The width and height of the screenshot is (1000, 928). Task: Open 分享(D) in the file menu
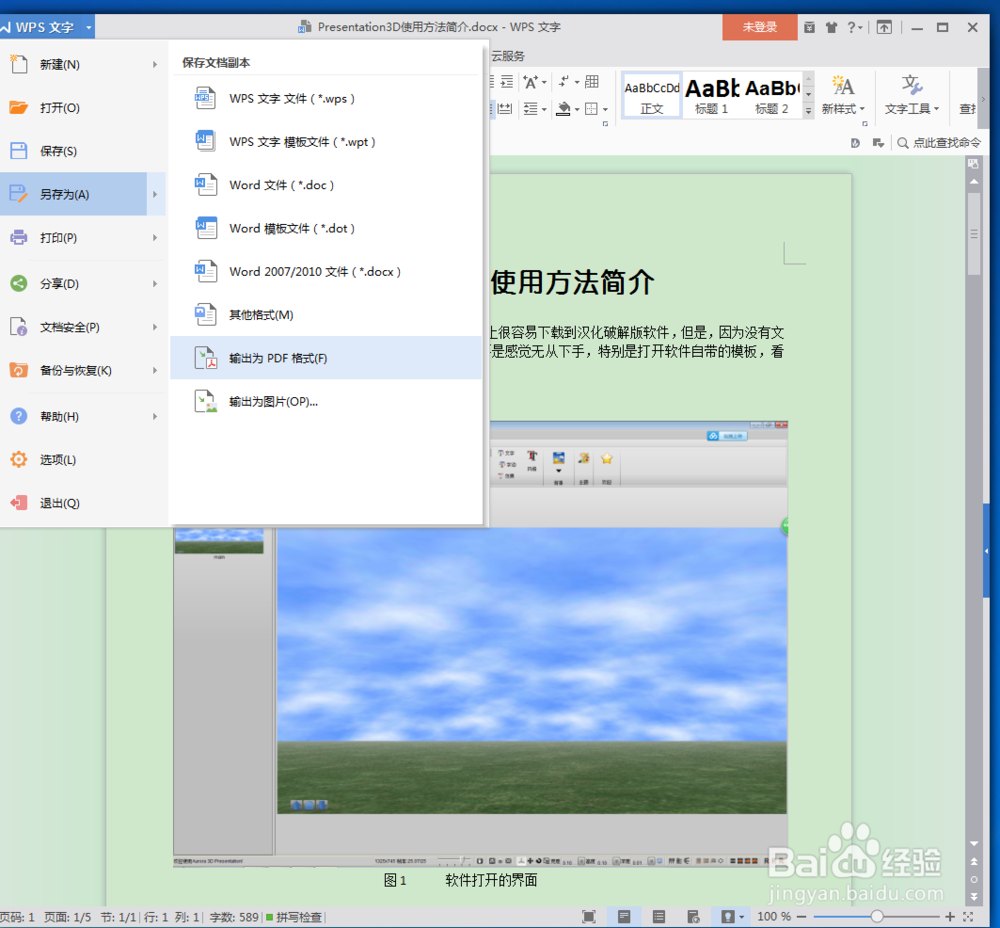83,283
